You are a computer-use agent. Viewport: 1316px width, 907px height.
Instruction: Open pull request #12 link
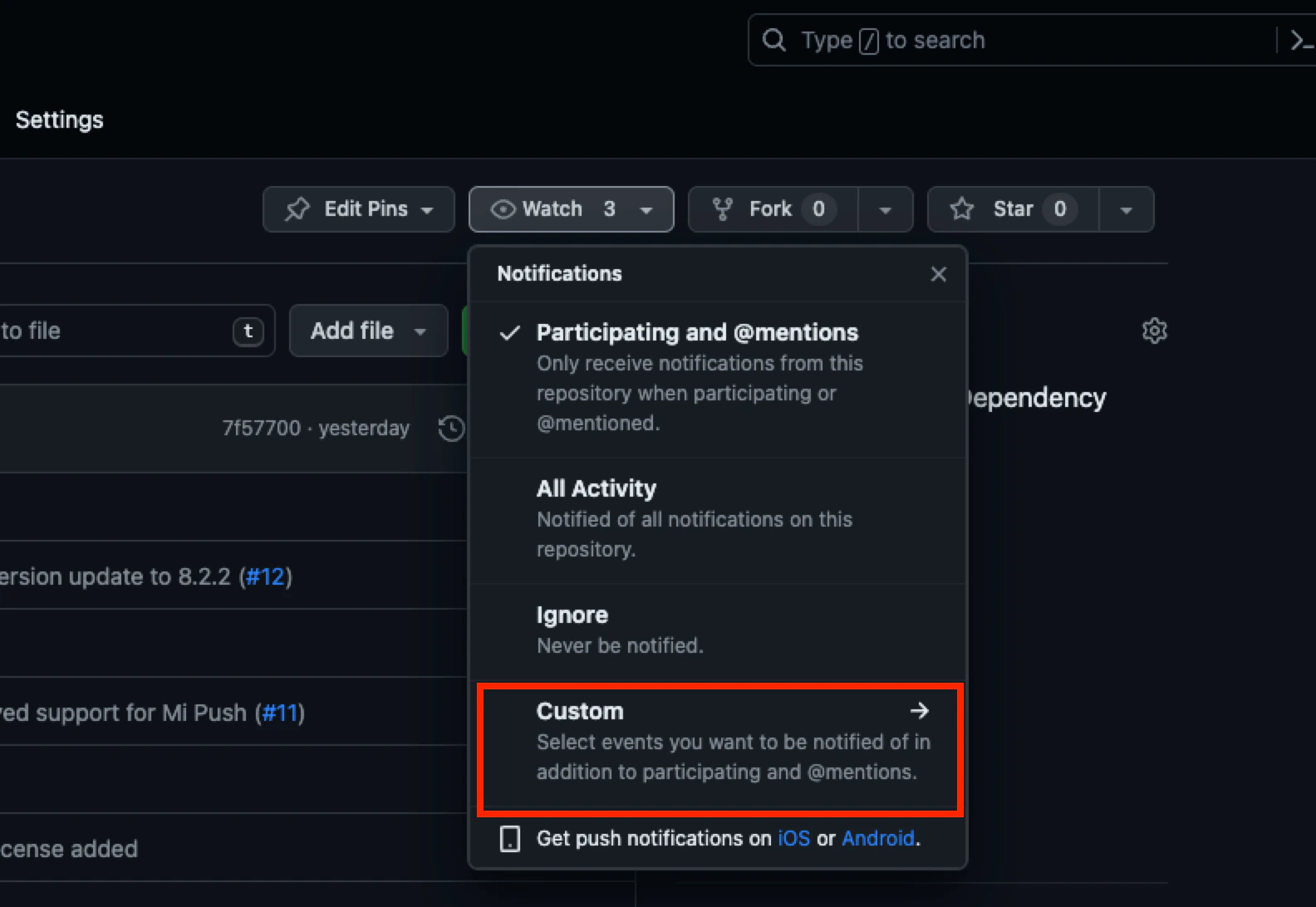pyautogui.click(x=266, y=576)
